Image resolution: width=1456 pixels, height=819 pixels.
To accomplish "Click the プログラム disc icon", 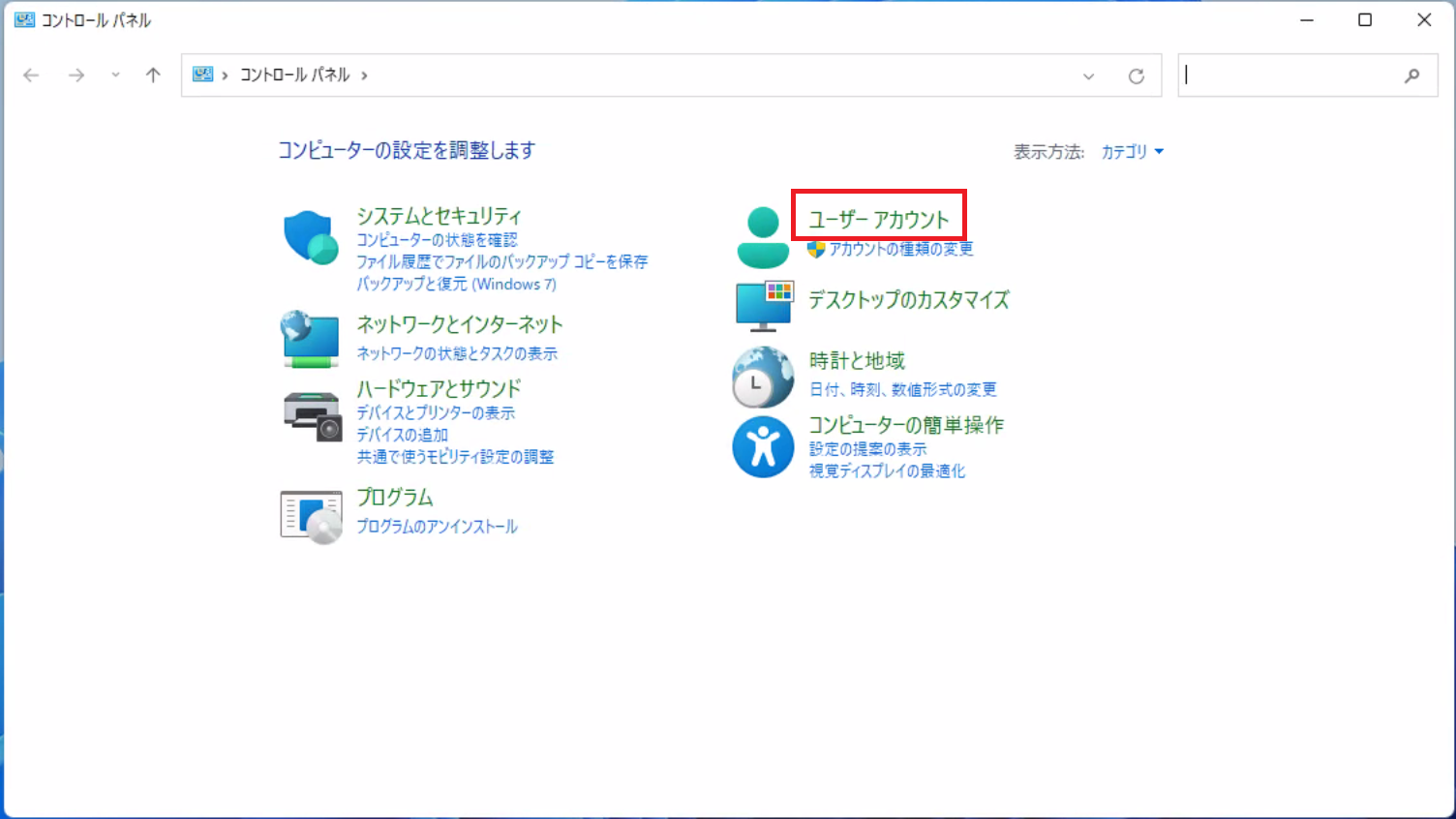I will coord(312,518).
